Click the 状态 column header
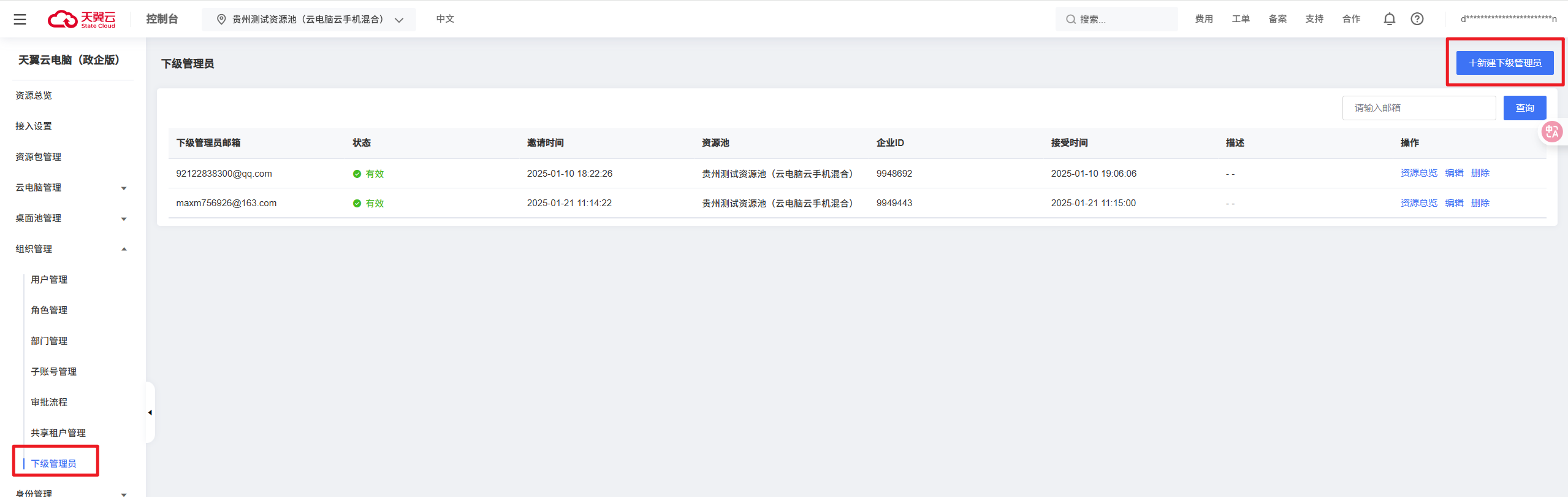This screenshot has width=1568, height=497. coord(362,143)
